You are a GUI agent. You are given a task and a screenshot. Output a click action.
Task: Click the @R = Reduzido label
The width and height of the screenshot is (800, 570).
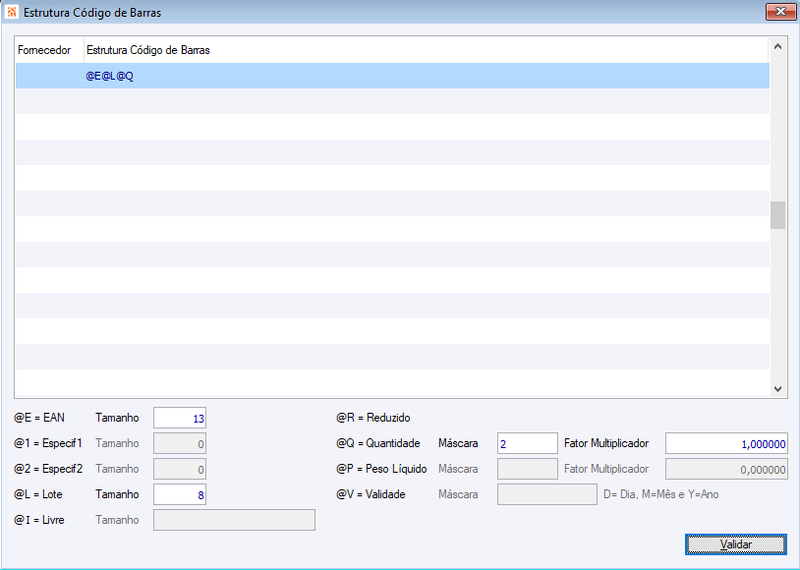(x=373, y=418)
